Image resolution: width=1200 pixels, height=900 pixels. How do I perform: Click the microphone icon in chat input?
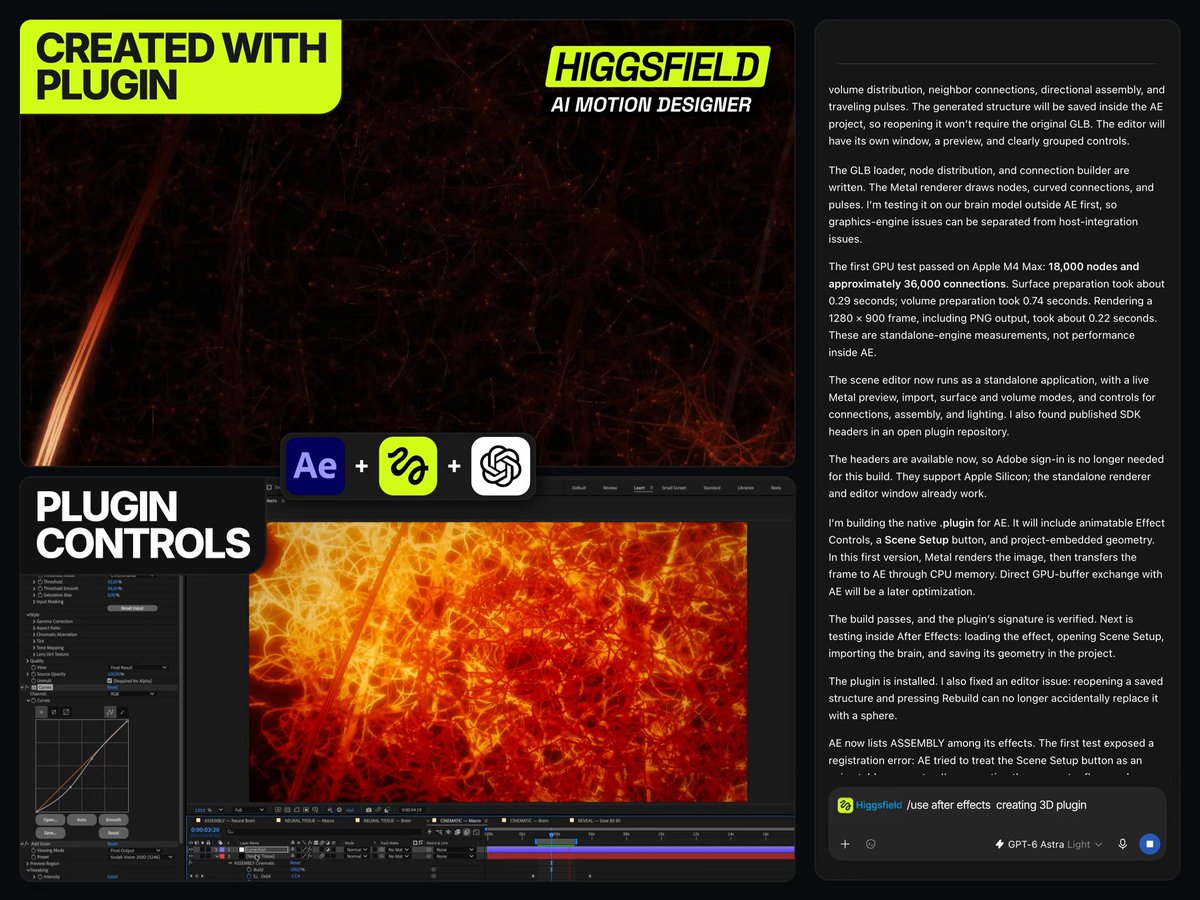tap(1122, 844)
